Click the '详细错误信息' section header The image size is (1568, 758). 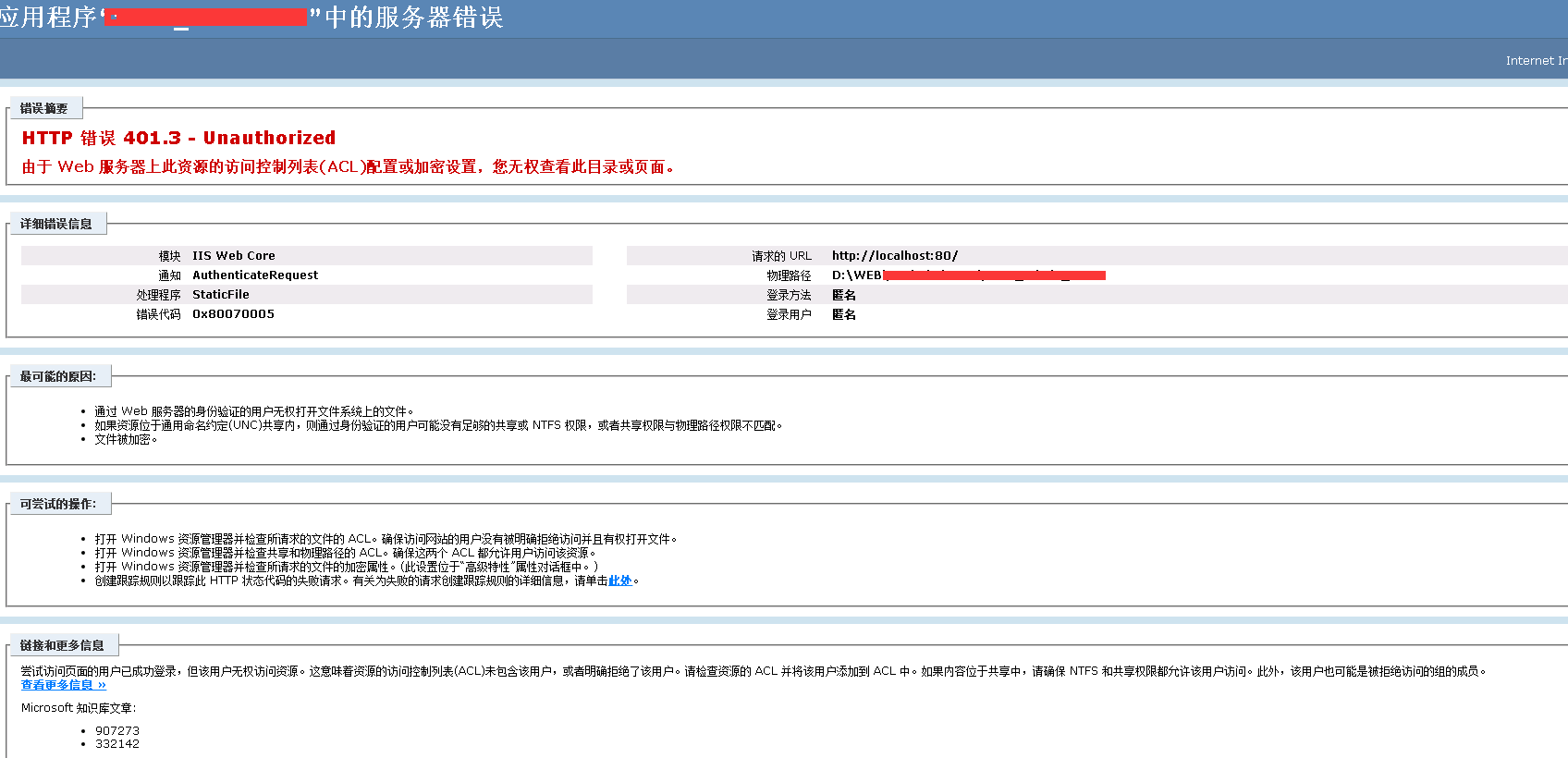56,224
